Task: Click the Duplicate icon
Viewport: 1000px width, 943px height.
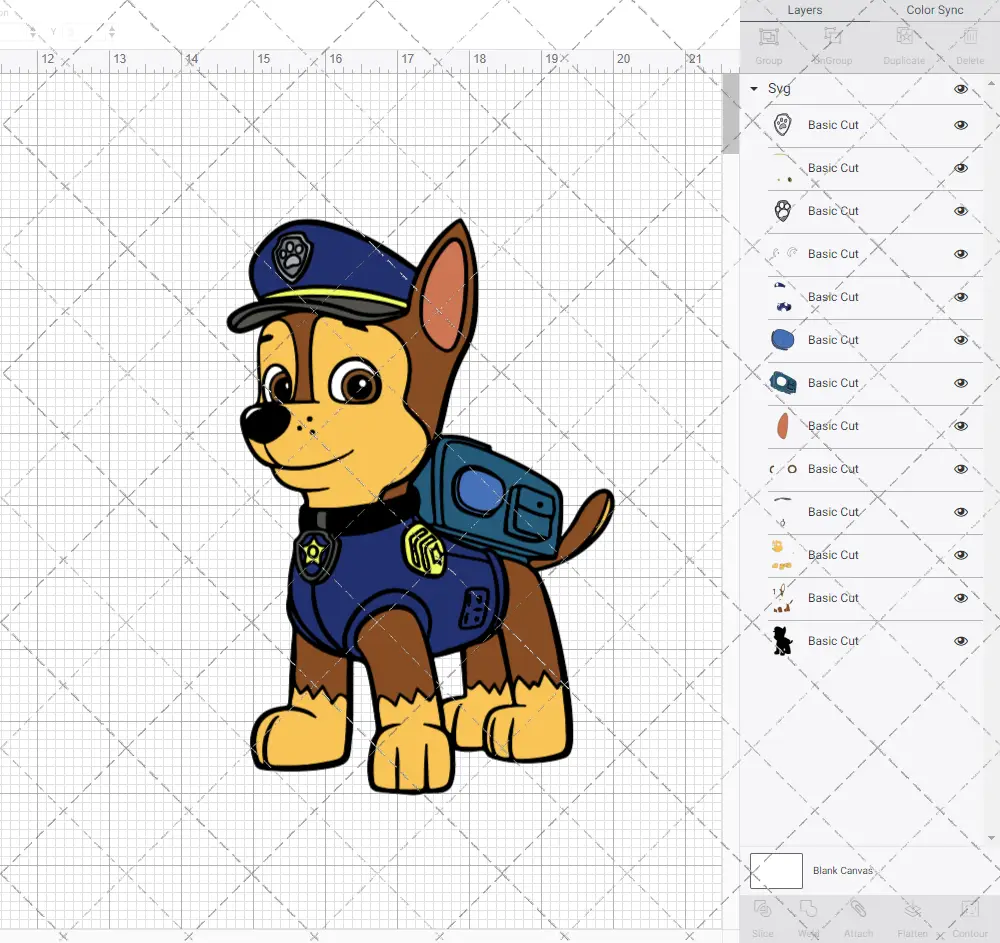Action: tap(904, 36)
